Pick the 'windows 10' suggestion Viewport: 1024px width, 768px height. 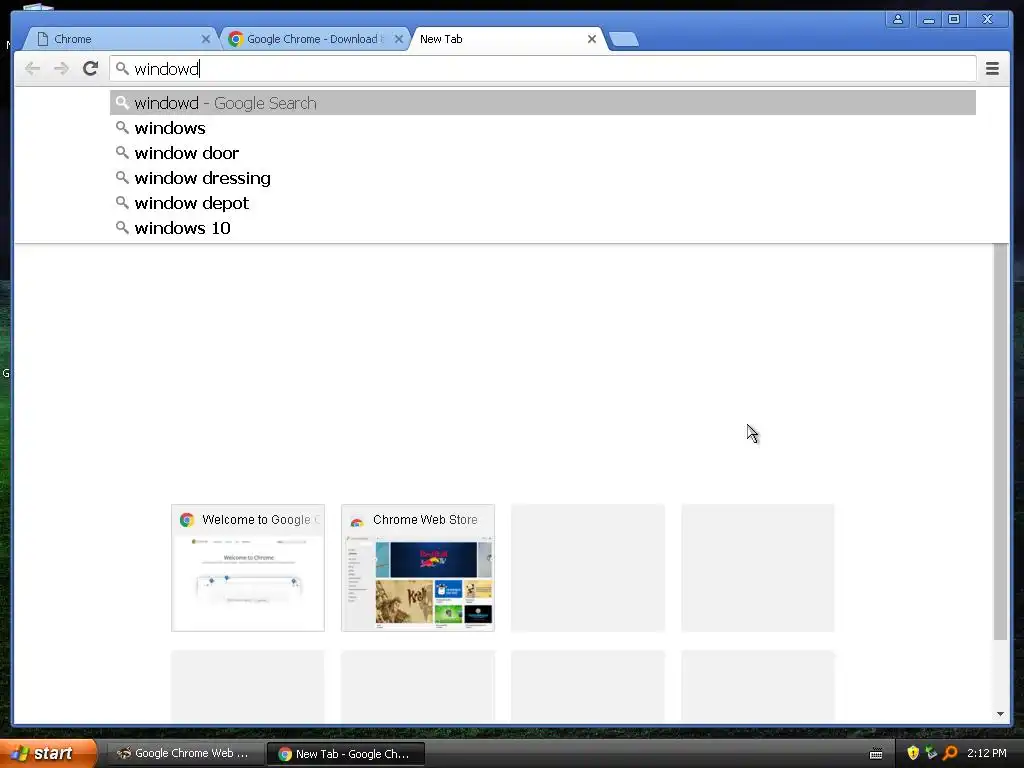543,228
